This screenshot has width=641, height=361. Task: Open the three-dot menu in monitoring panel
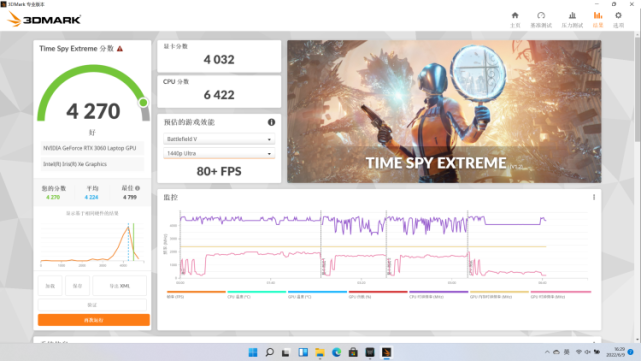pos(594,197)
